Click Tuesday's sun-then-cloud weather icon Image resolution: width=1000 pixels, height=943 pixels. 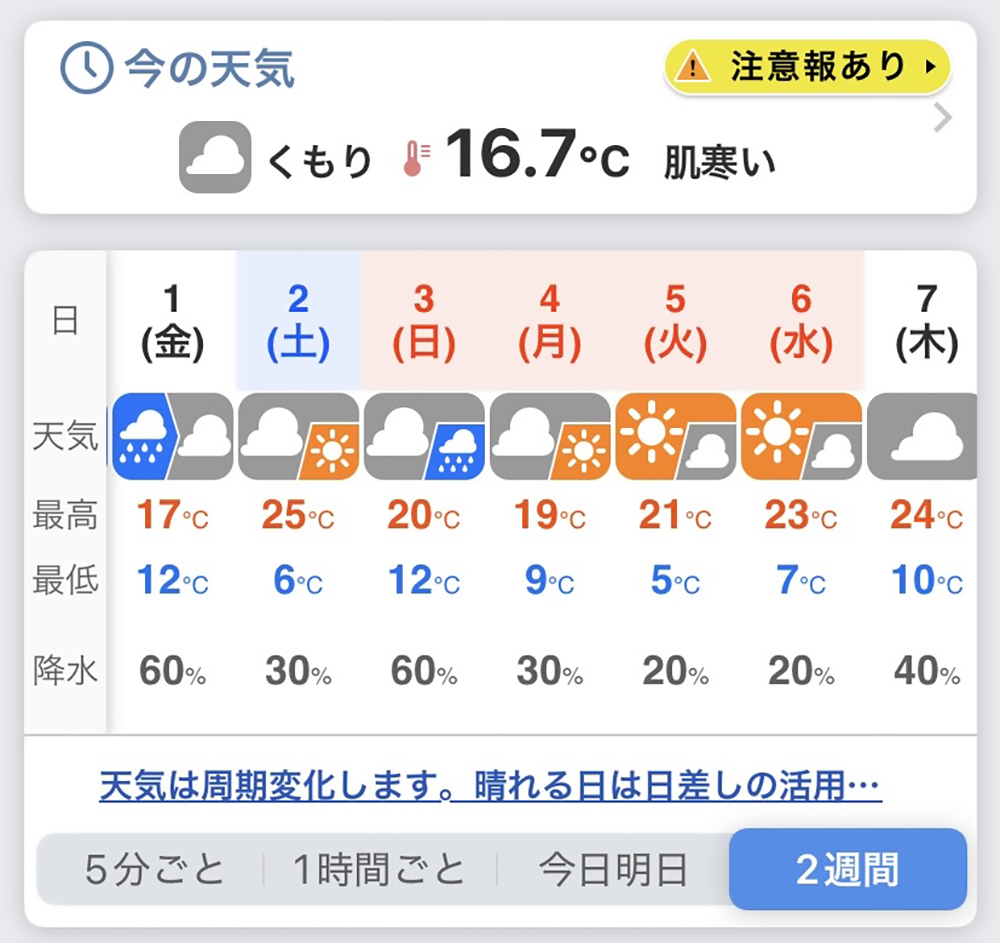tap(676, 435)
